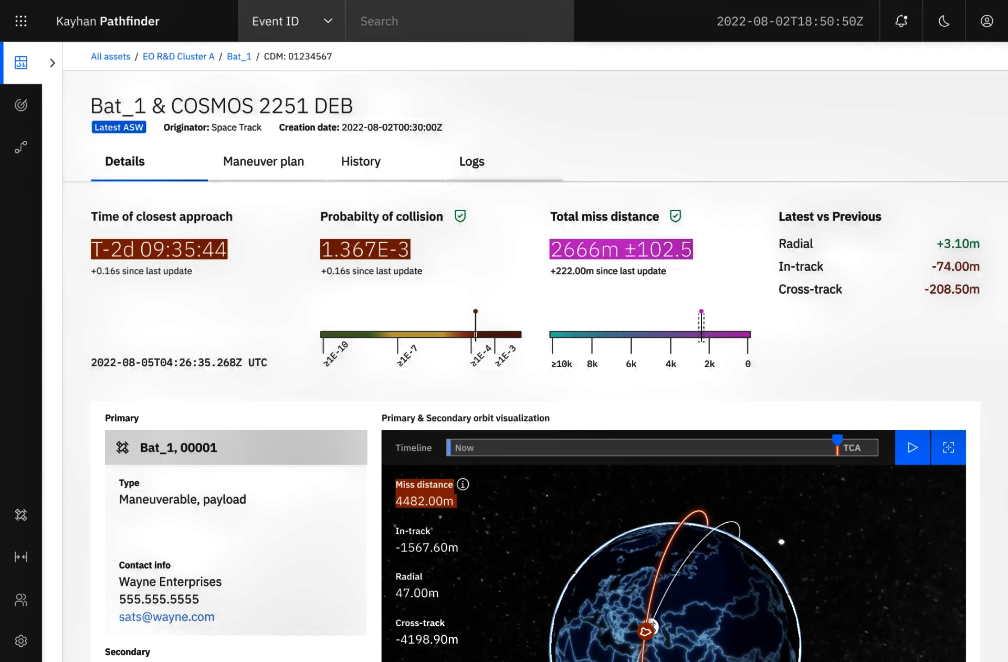1008x662 pixels.
Task: Open the maneuver path sidebar icon
Action: pos(21,148)
